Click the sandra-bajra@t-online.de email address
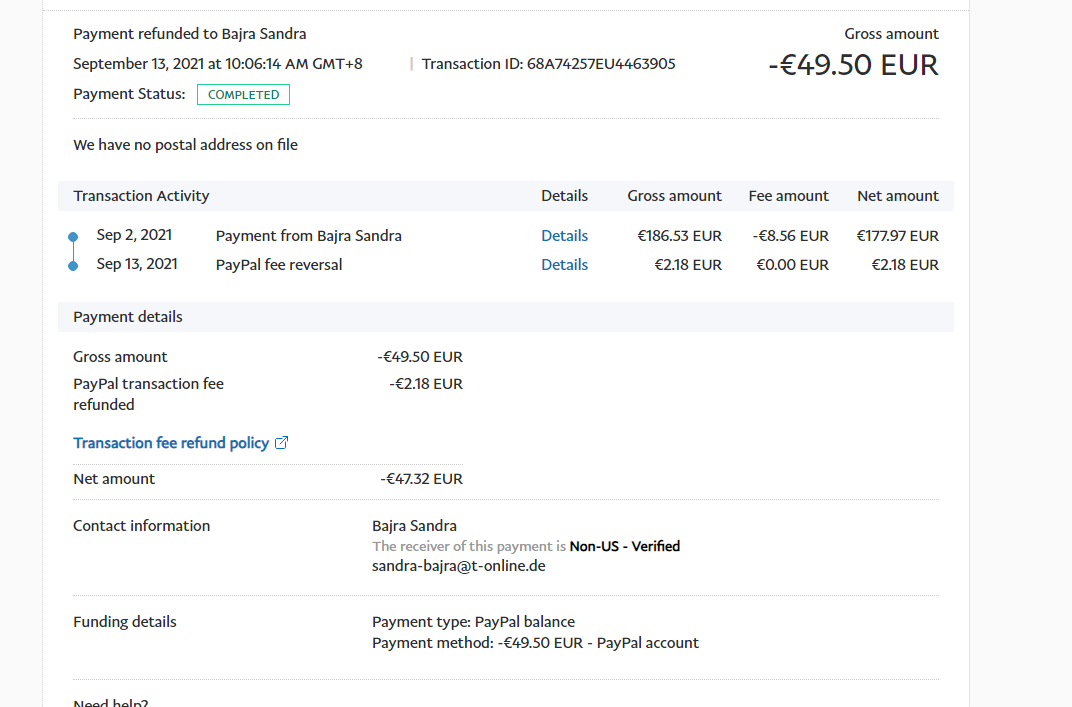 (x=458, y=566)
